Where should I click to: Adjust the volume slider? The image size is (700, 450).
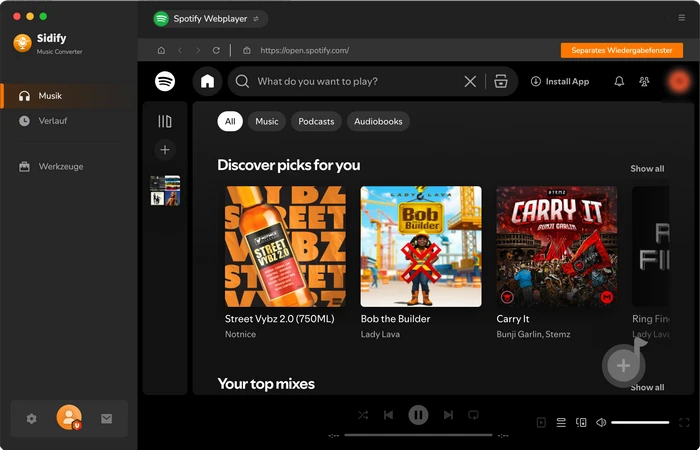(x=640, y=423)
